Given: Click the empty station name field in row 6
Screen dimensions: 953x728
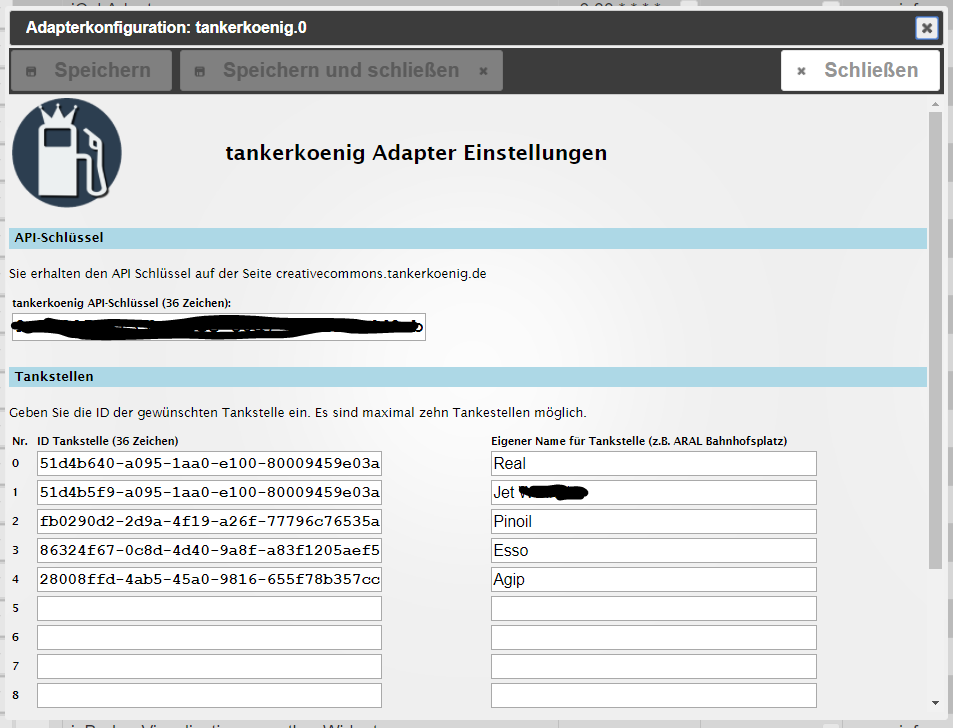Looking at the screenshot, I should tap(653, 637).
